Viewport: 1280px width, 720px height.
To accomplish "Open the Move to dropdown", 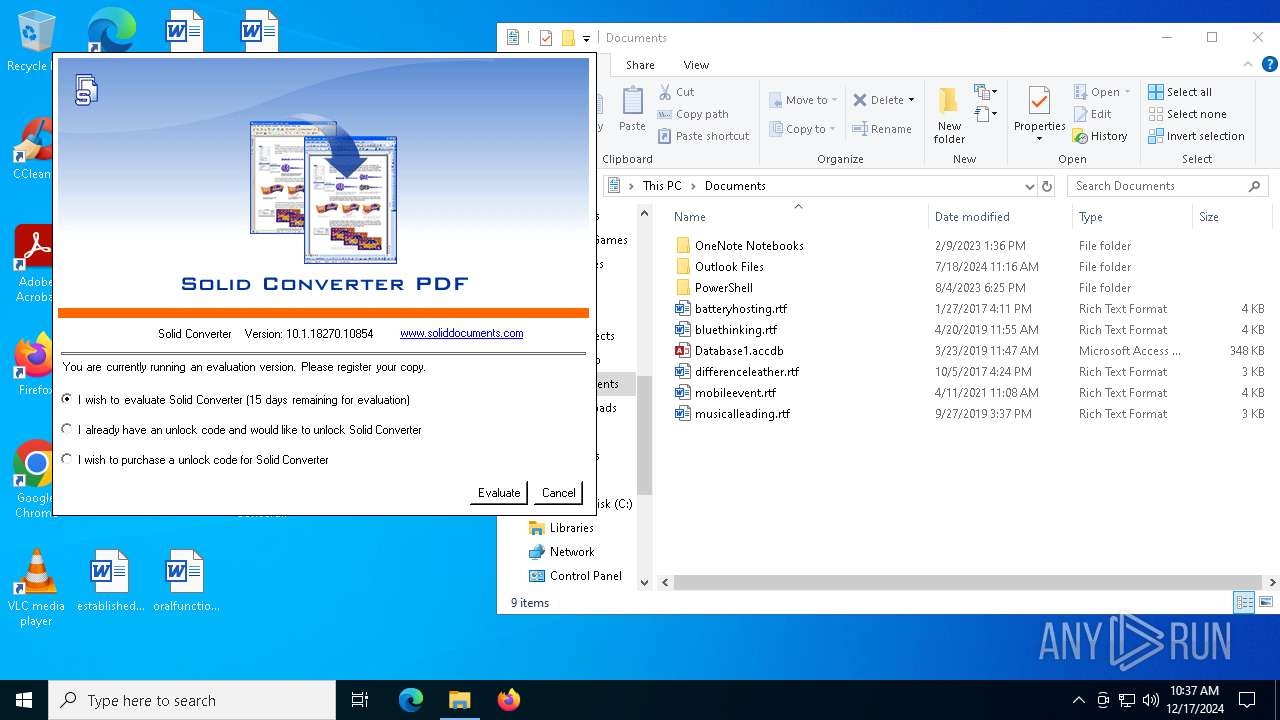I will pos(803,100).
